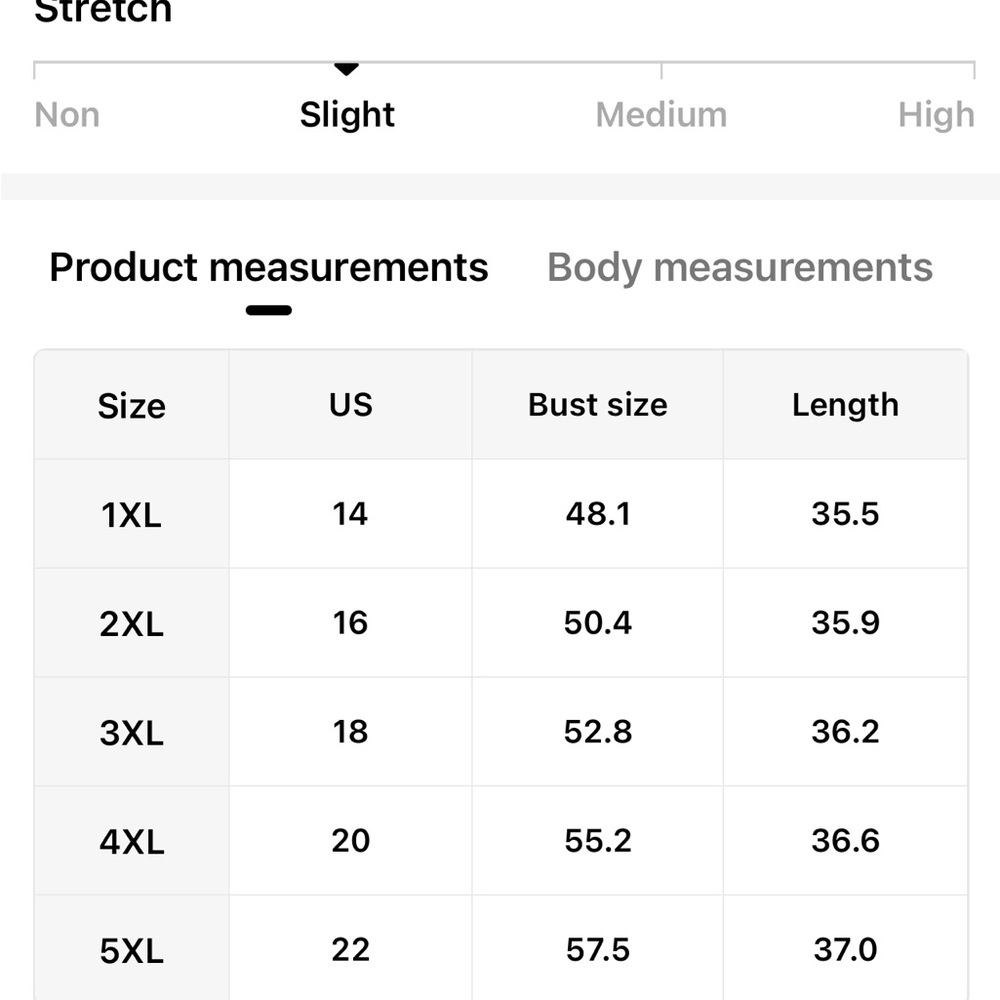Switch to the Body measurements tab

pyautogui.click(x=739, y=267)
